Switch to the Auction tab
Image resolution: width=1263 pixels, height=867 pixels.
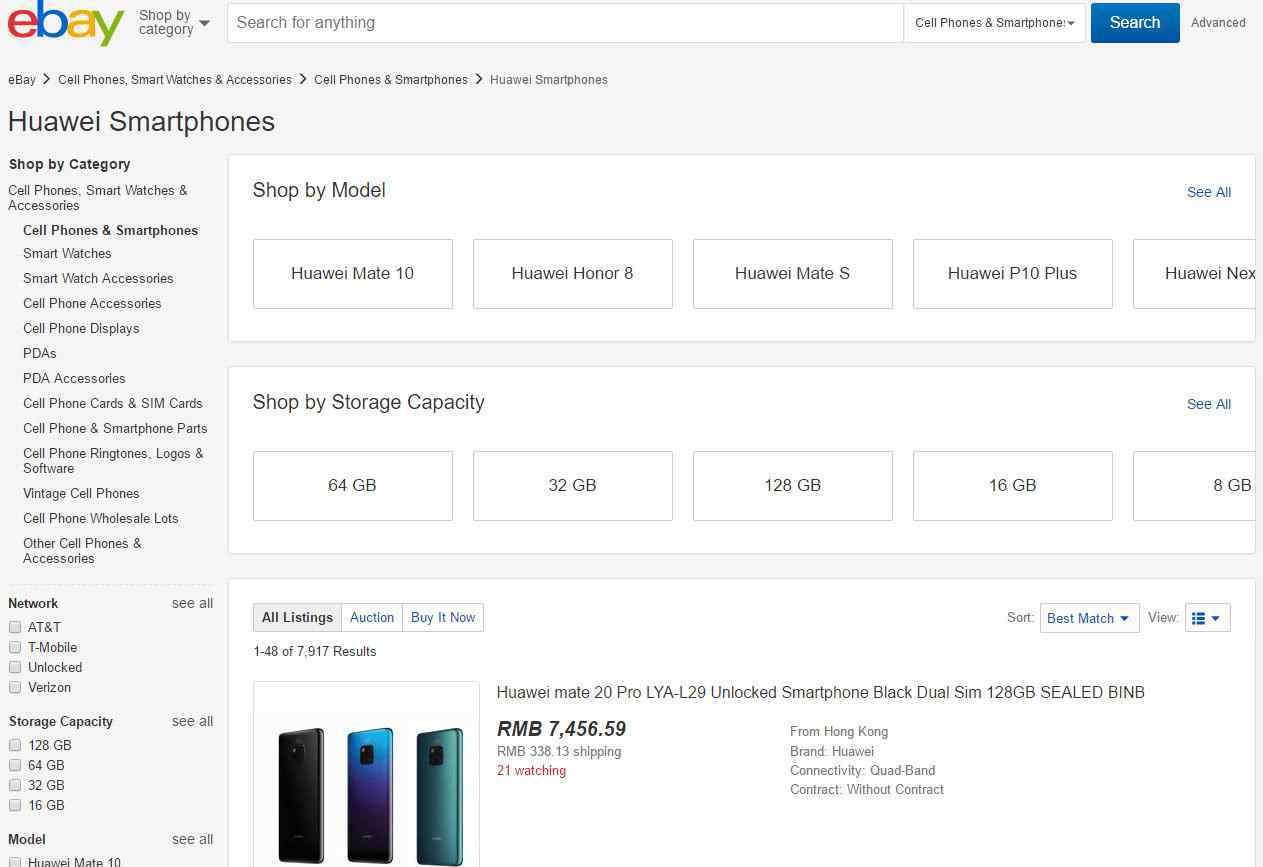[x=372, y=618]
